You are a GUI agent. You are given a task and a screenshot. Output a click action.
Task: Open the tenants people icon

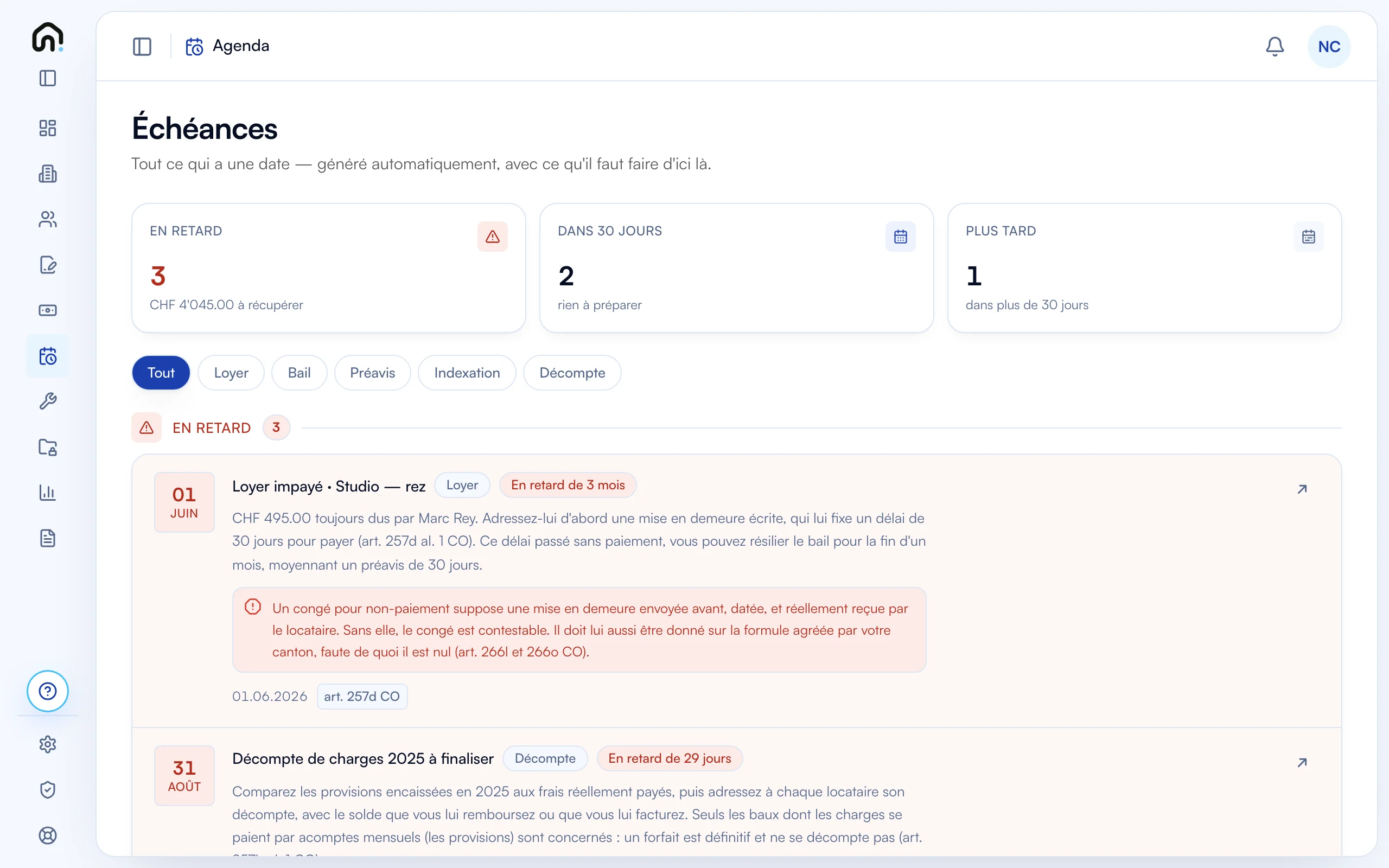[x=48, y=219]
